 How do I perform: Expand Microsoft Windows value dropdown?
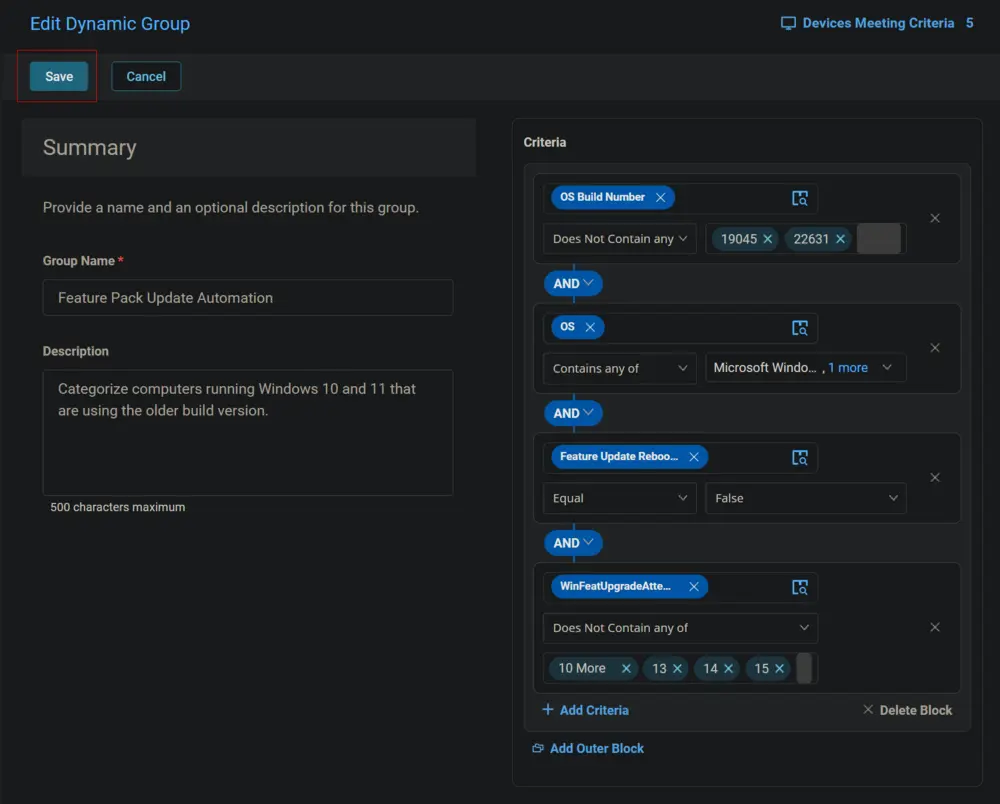coord(886,367)
